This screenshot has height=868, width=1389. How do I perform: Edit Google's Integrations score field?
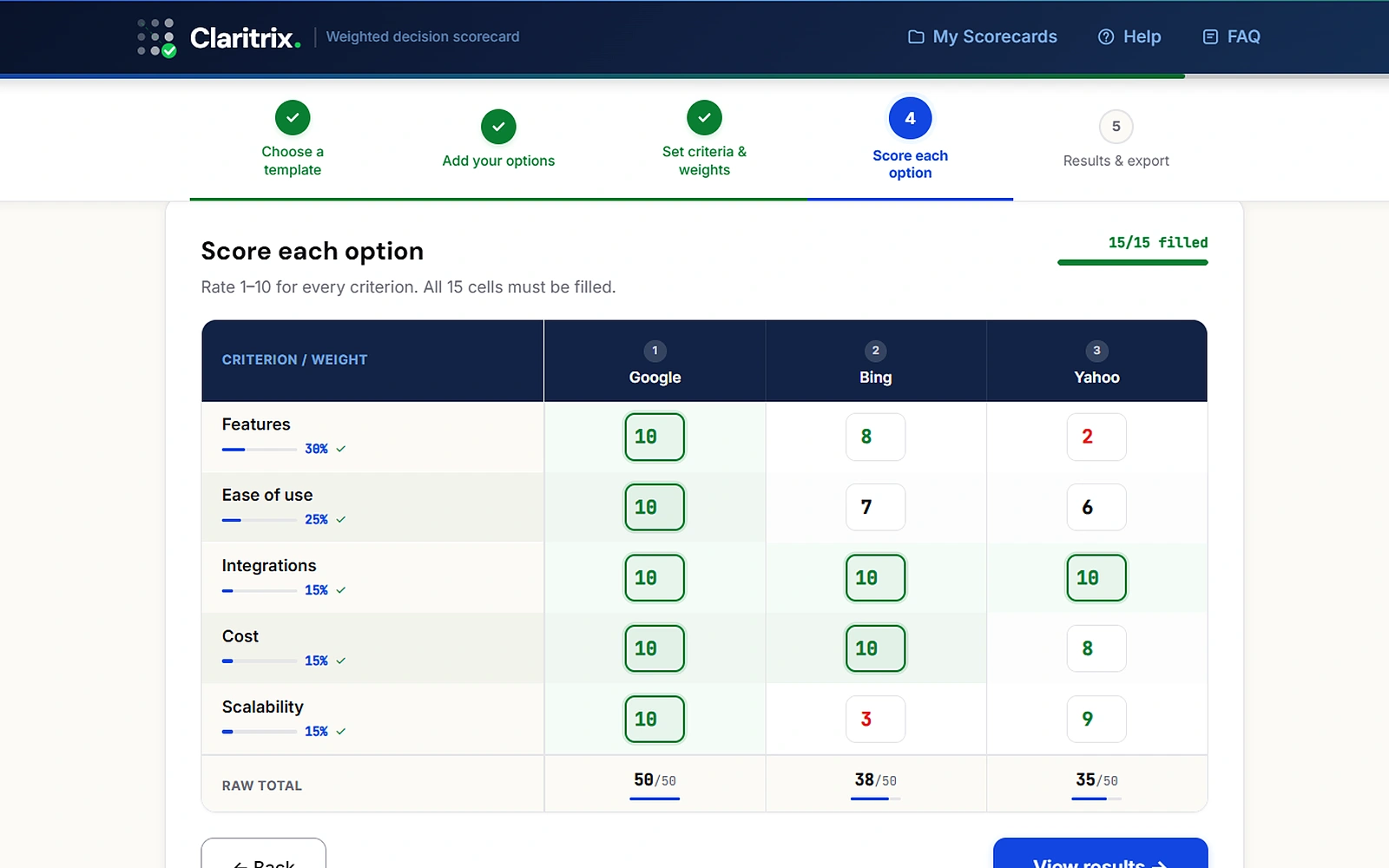pos(655,578)
